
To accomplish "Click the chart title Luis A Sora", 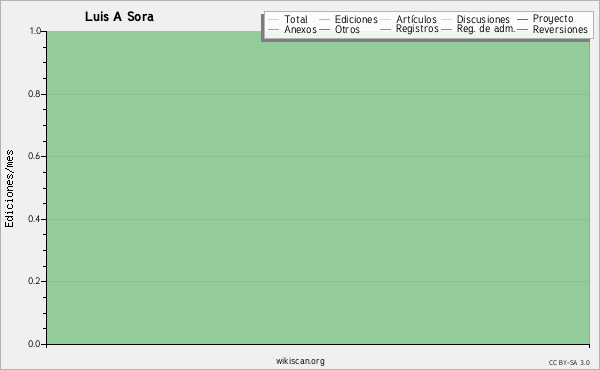I will point(119,16).
